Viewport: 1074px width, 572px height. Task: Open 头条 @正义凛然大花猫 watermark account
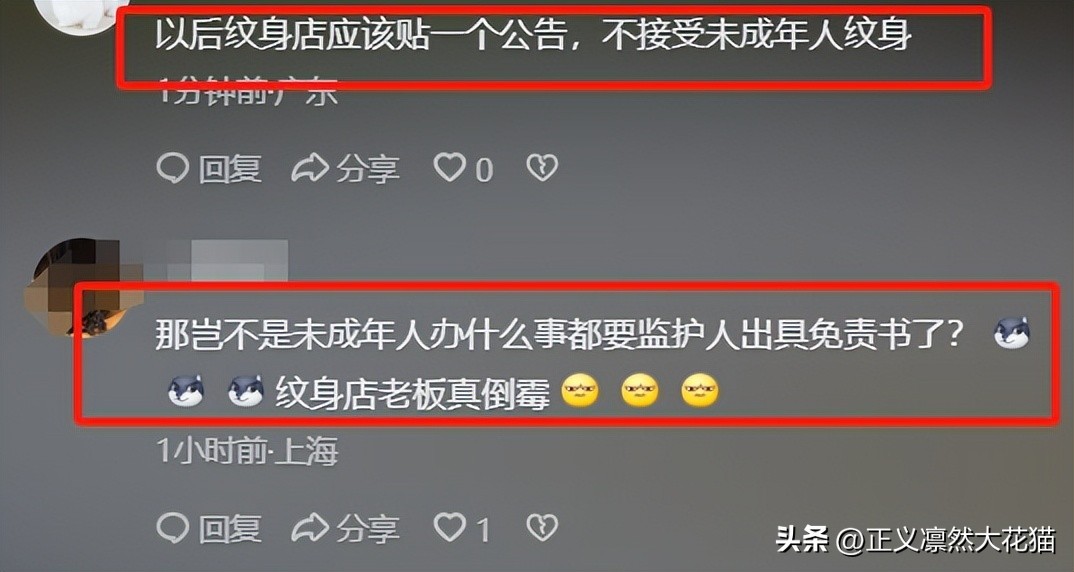coord(916,540)
